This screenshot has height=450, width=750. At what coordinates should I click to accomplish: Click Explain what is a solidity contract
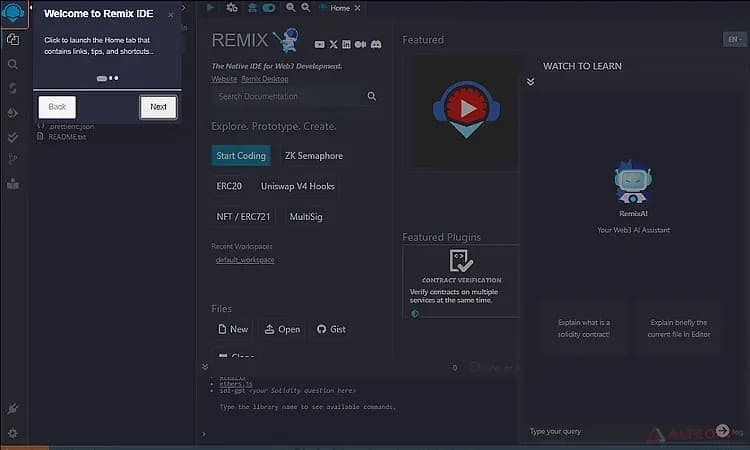[584, 329]
